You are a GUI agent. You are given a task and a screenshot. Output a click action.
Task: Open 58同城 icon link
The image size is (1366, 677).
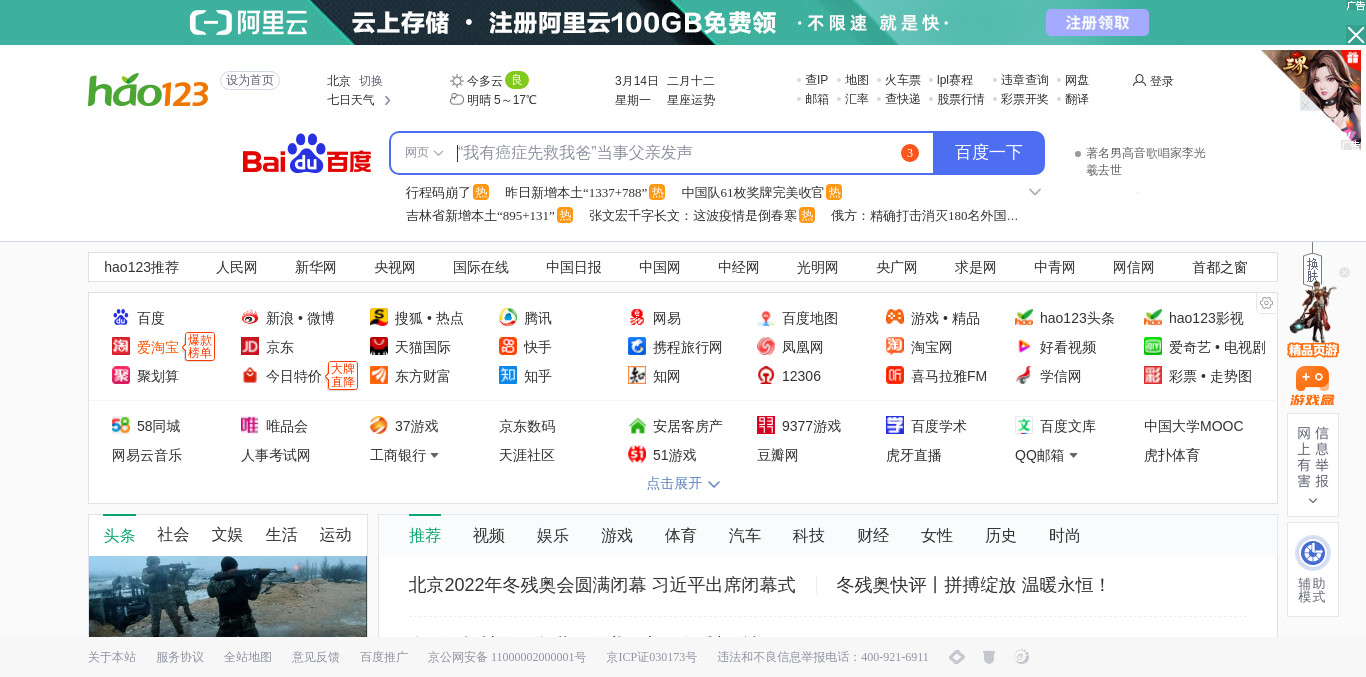coord(121,426)
